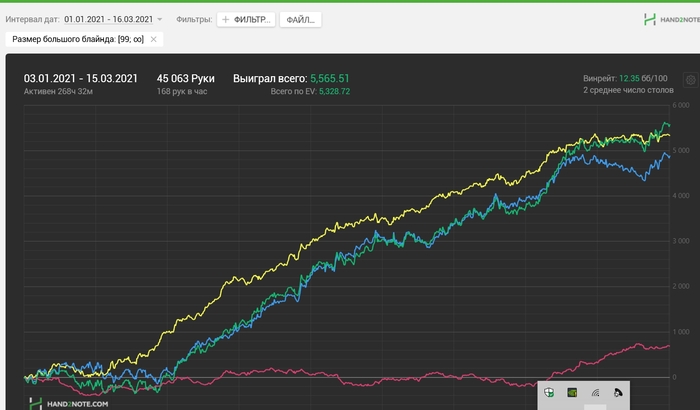The image size is (700, 410).
Task: Open the wireless signal tray icon
Action: point(595,393)
